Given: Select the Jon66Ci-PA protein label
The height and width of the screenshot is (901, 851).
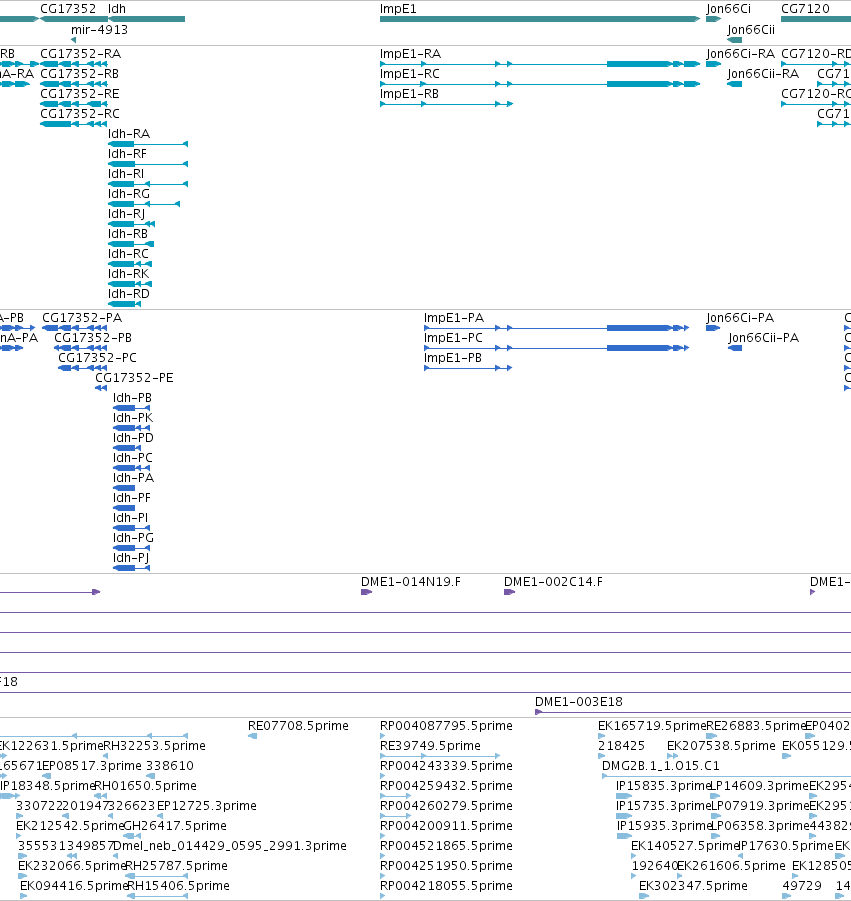Looking at the screenshot, I should (x=740, y=318).
